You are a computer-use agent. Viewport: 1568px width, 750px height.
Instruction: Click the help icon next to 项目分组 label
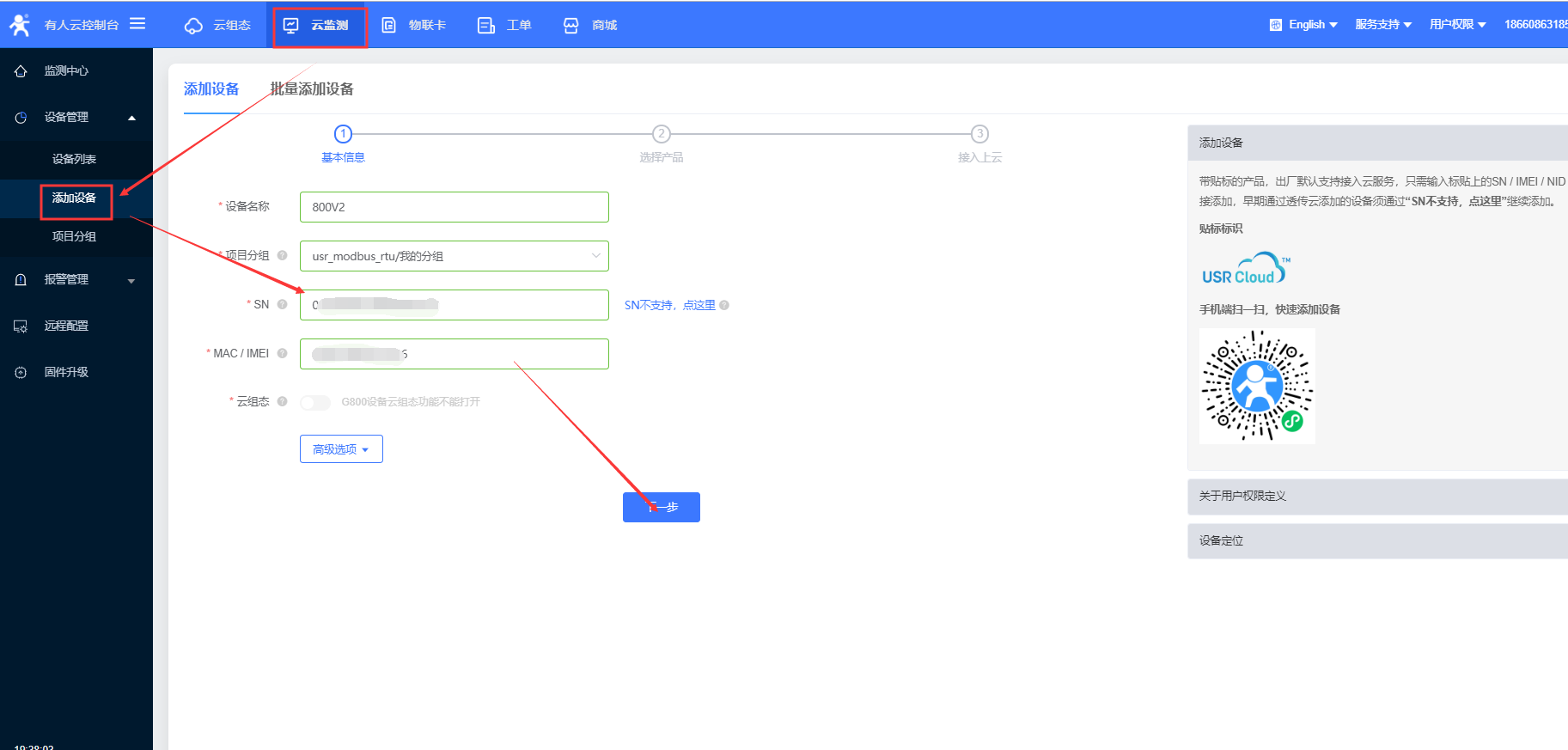coord(283,255)
